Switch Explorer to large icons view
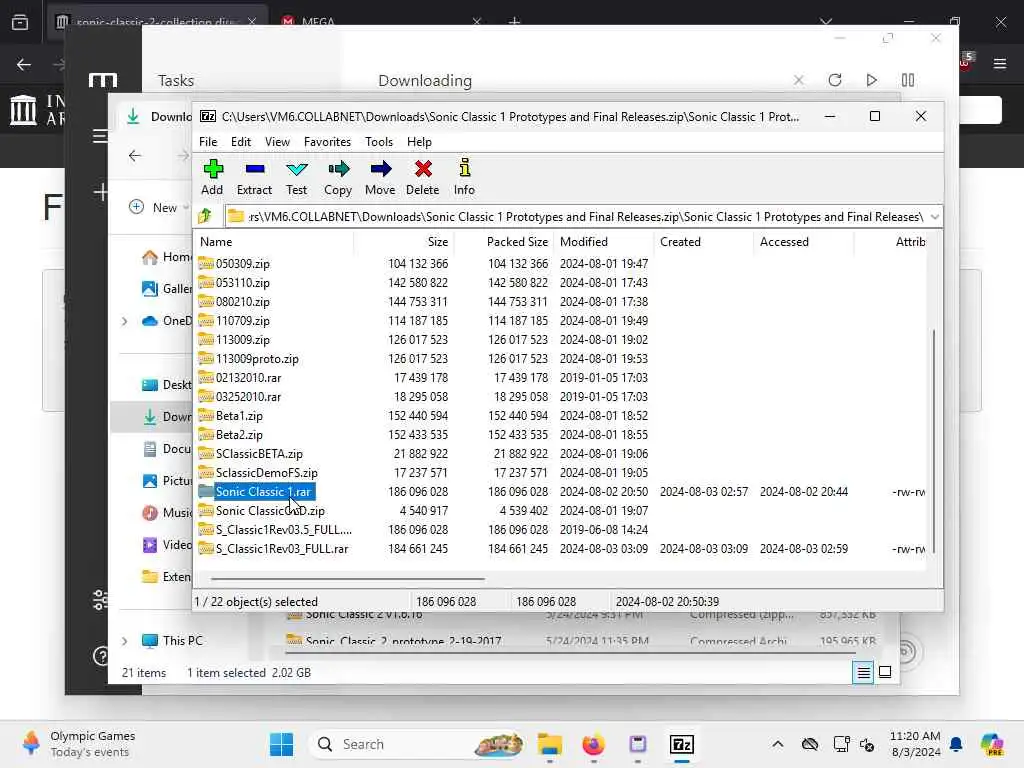Screen dimensions: 1024x768 885,672
